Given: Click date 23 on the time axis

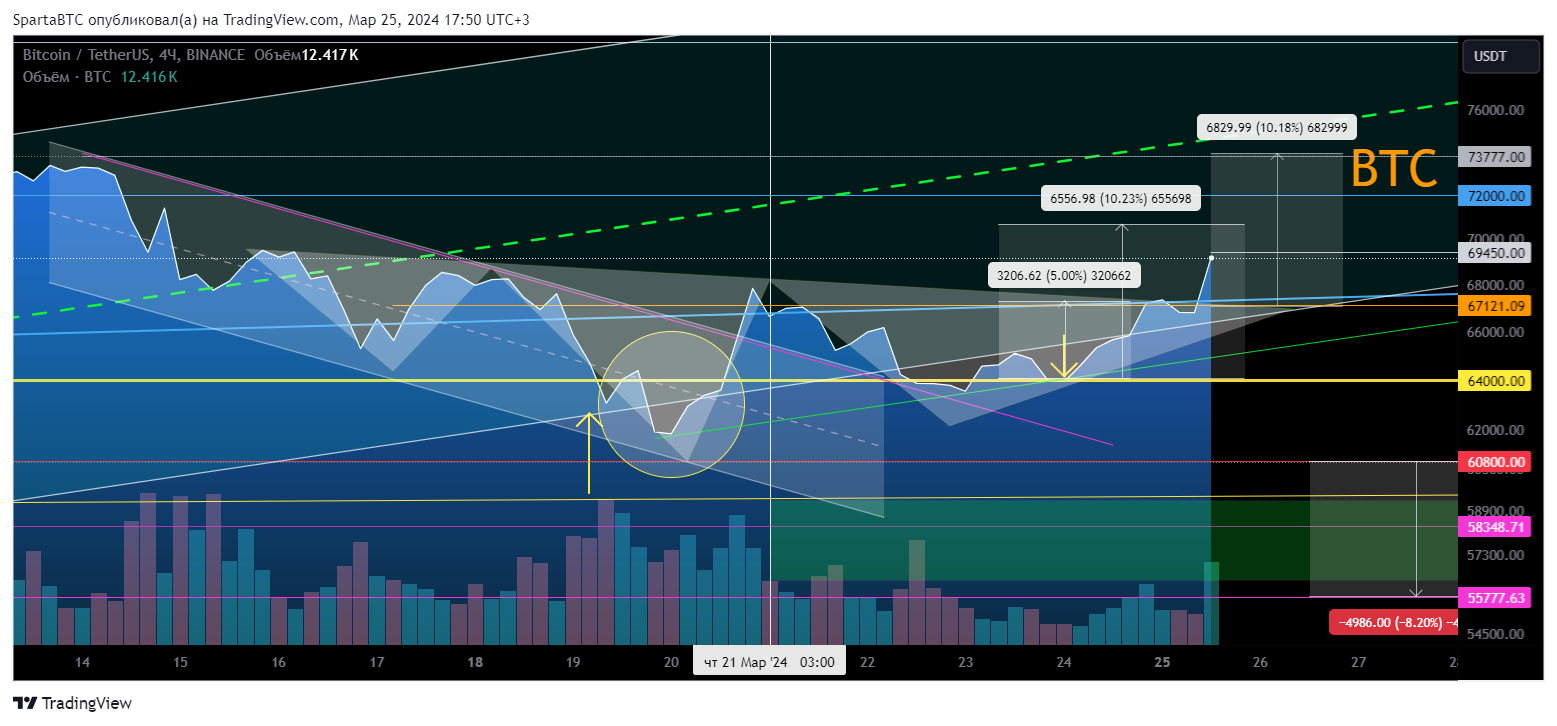Looking at the screenshot, I should coord(966,662).
